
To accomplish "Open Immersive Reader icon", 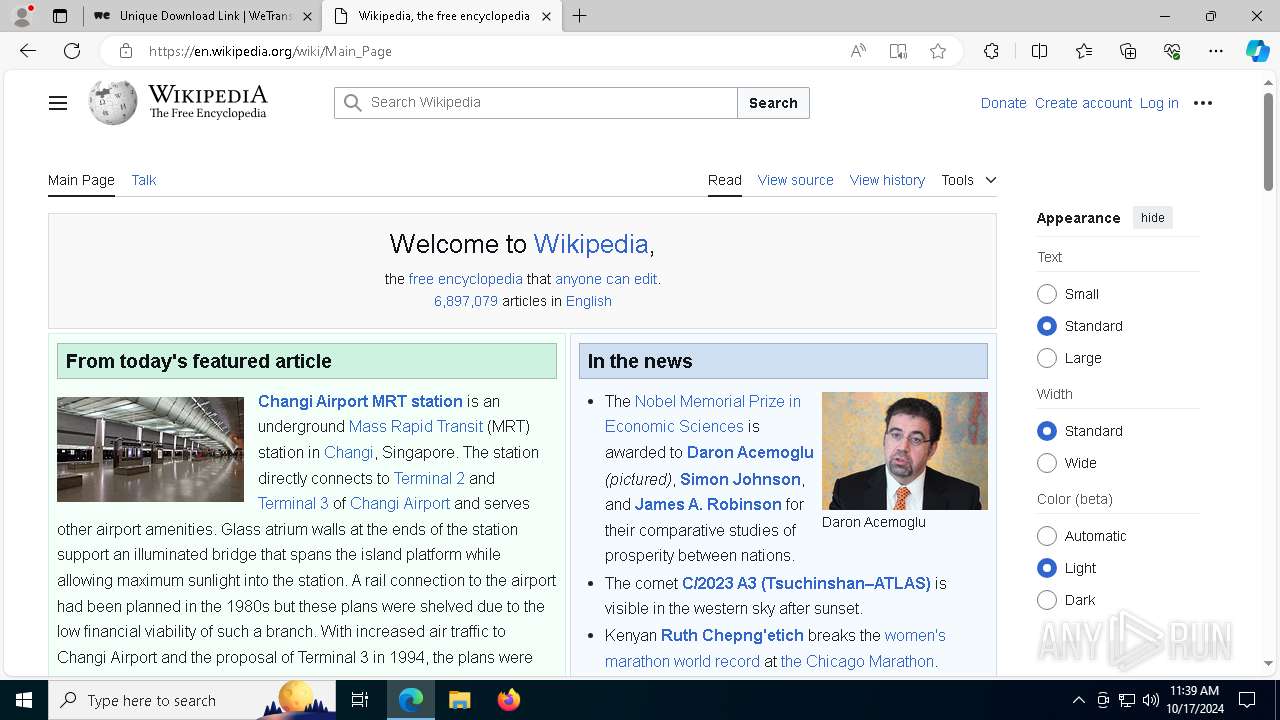I will 898,51.
